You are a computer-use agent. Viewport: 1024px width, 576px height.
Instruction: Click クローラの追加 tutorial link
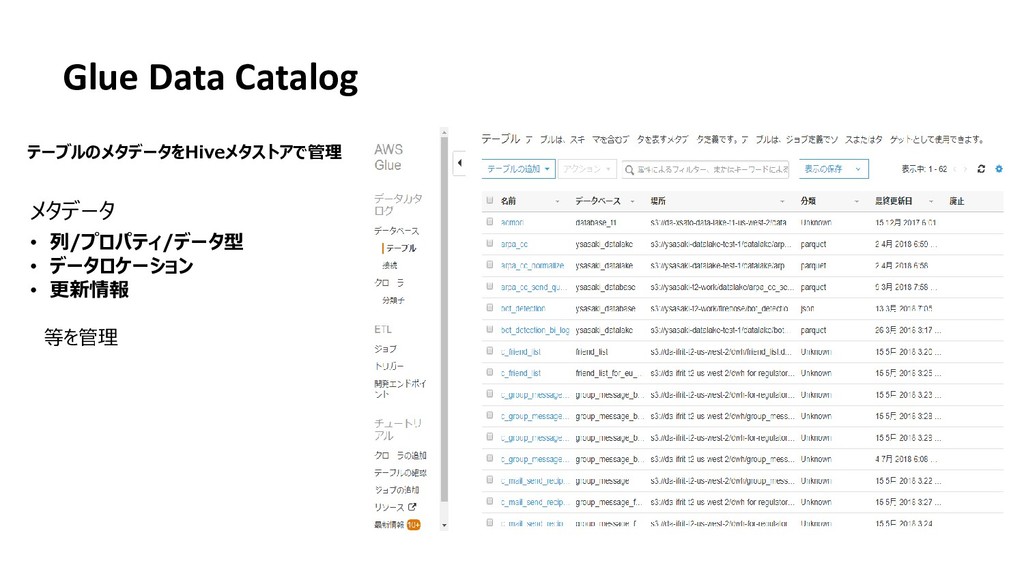point(400,455)
